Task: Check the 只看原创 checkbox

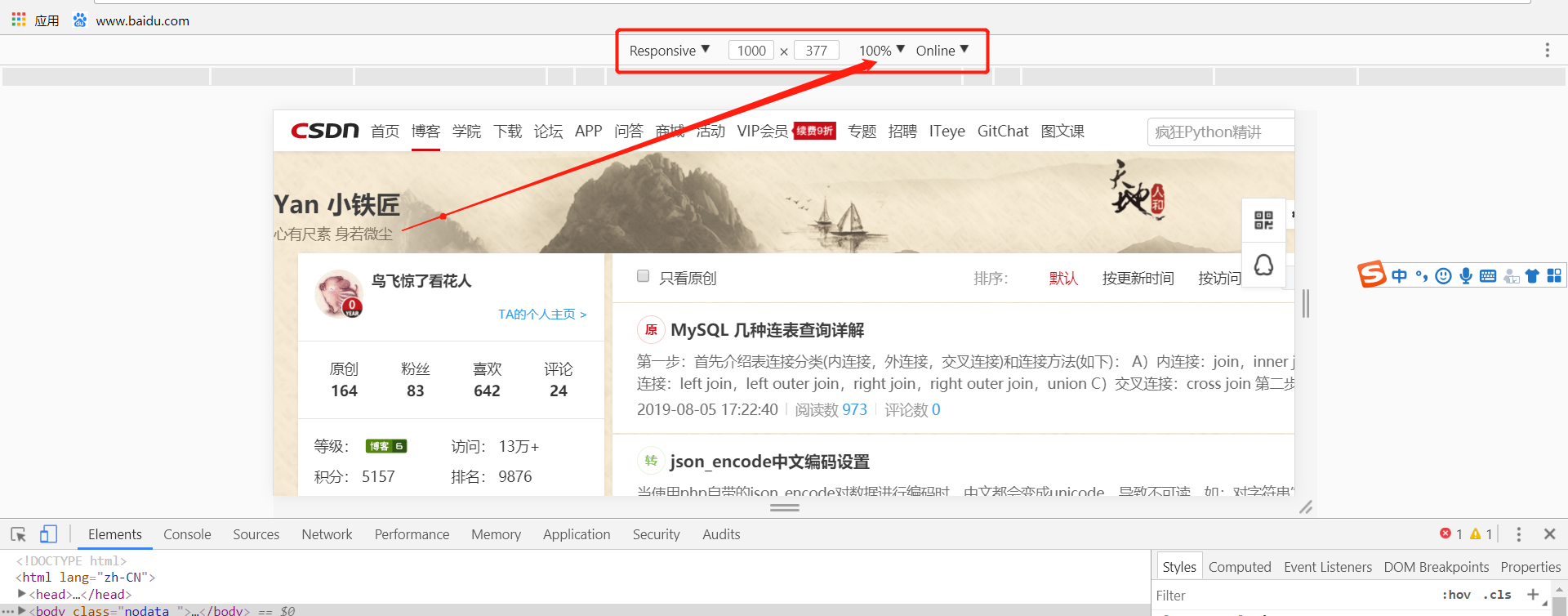Action: coord(643,276)
